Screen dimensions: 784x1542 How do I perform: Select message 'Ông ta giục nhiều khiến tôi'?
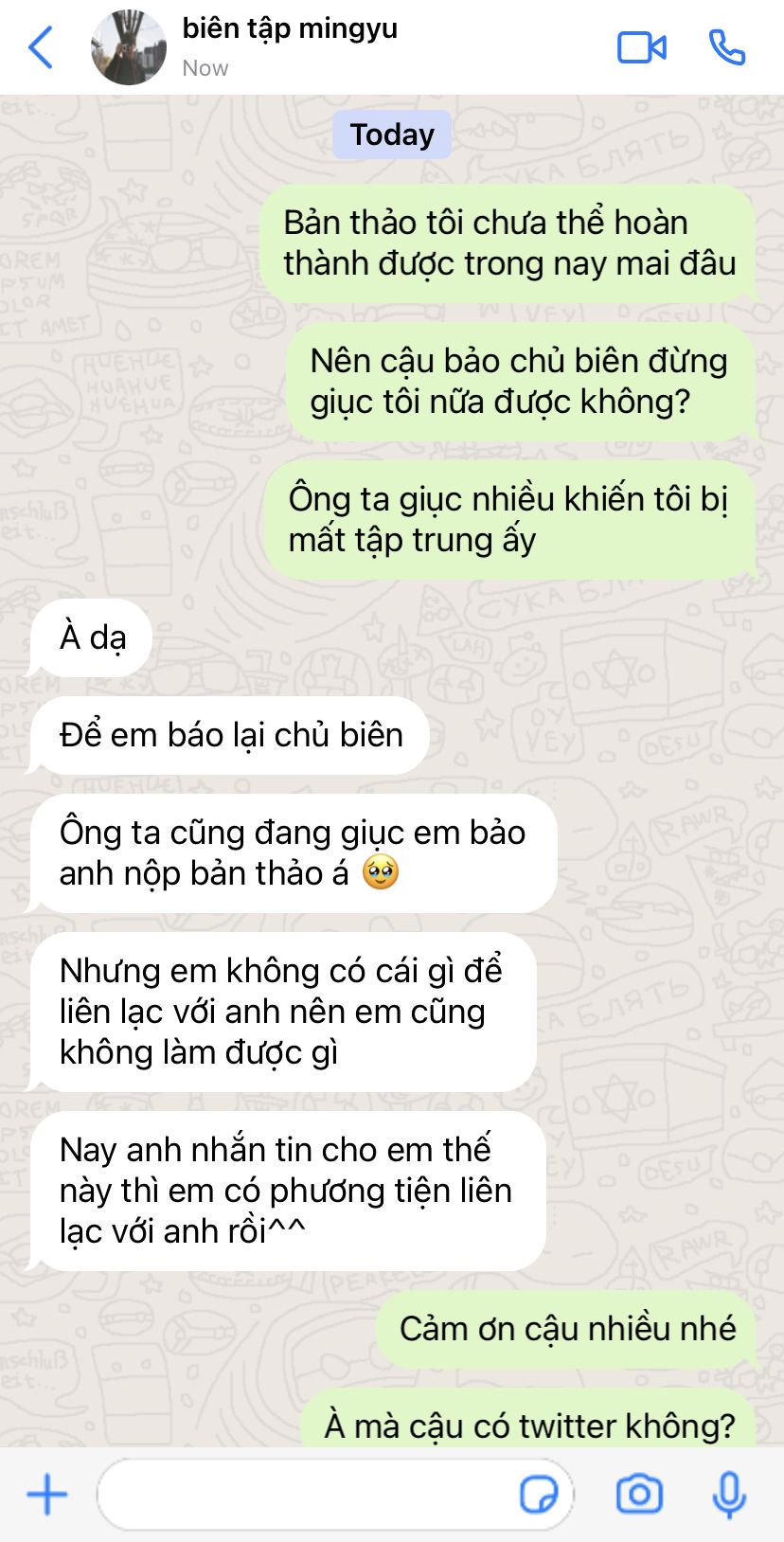(x=510, y=520)
